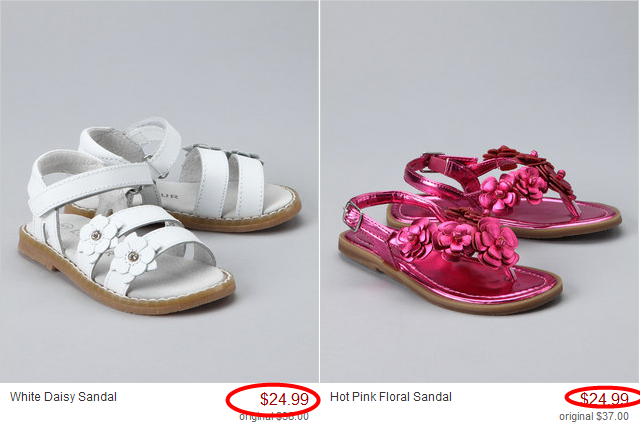Open the Hot Pink Floral Sandal photo

(x=480, y=191)
